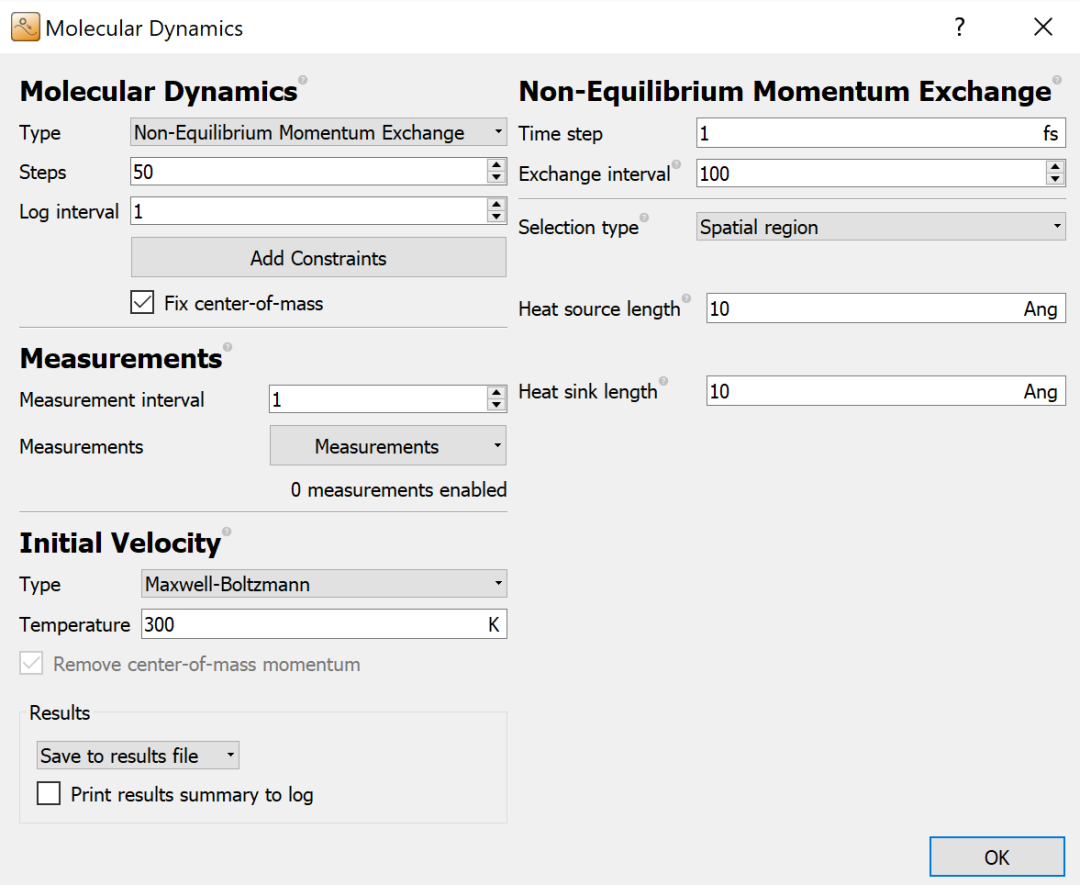This screenshot has height=885, width=1080.
Task: Click help icon beside Heat sink length
Action: (663, 382)
